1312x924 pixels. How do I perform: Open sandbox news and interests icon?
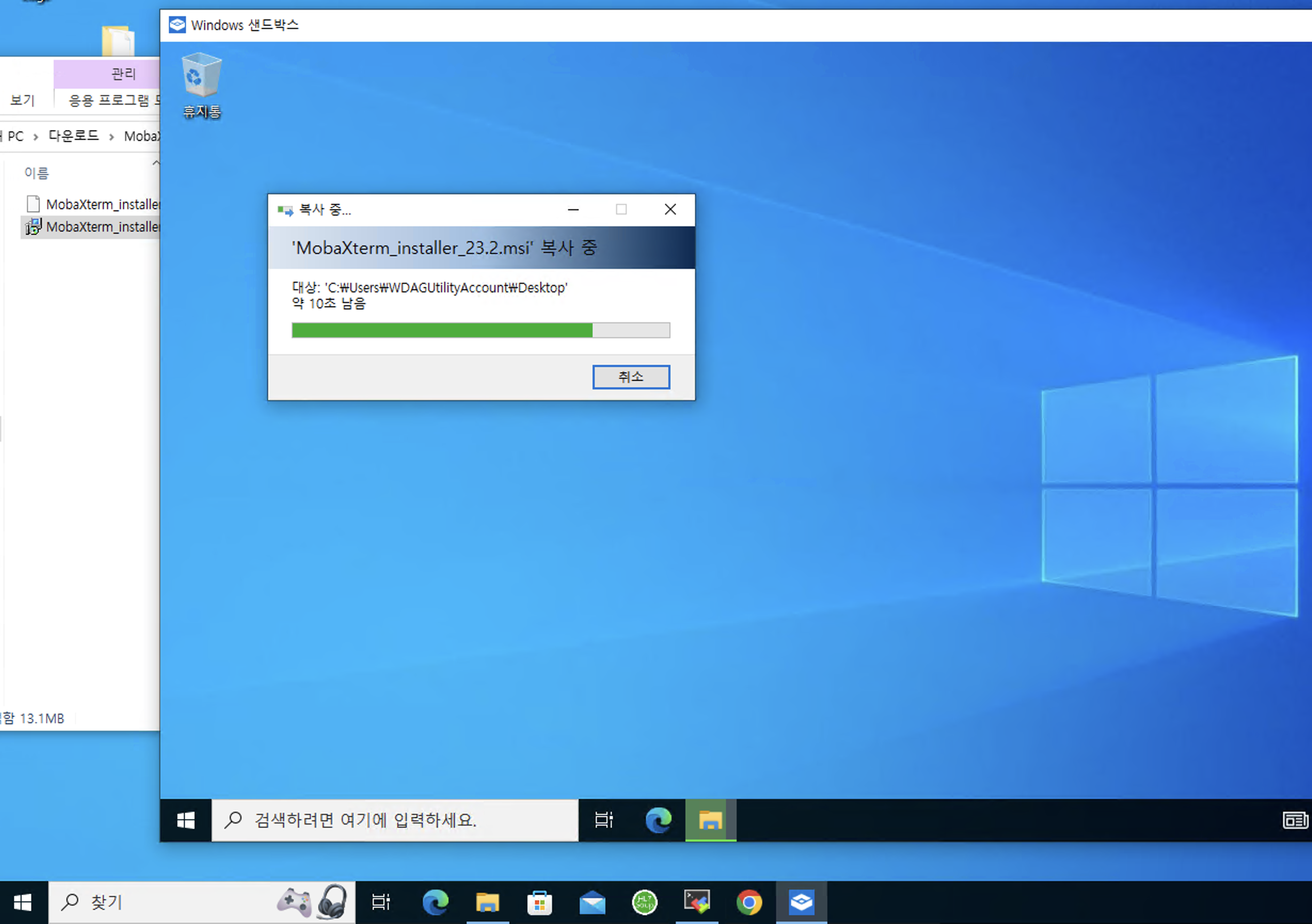click(x=1295, y=821)
